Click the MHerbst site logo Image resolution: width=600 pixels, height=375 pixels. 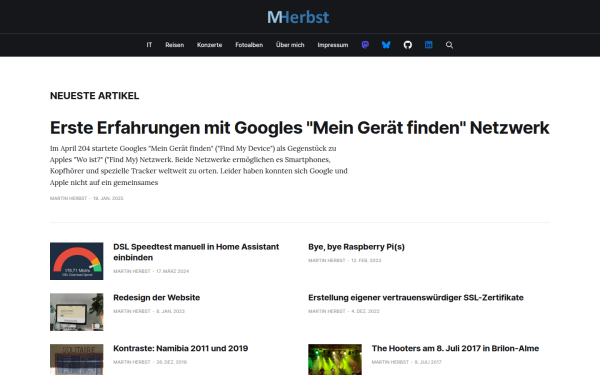coord(298,17)
